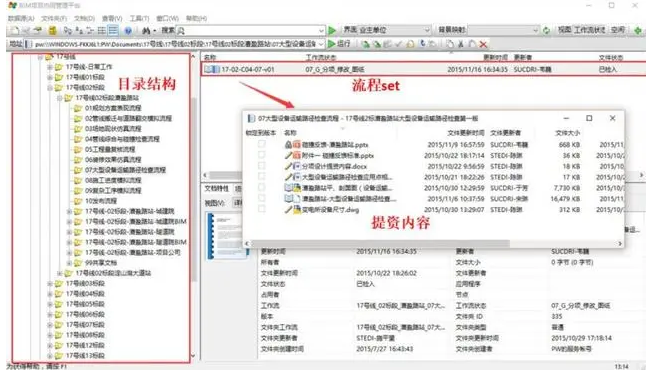Screen dimensions: 660x380
Task: Open the 帮助(H) menu
Action: 196,19
